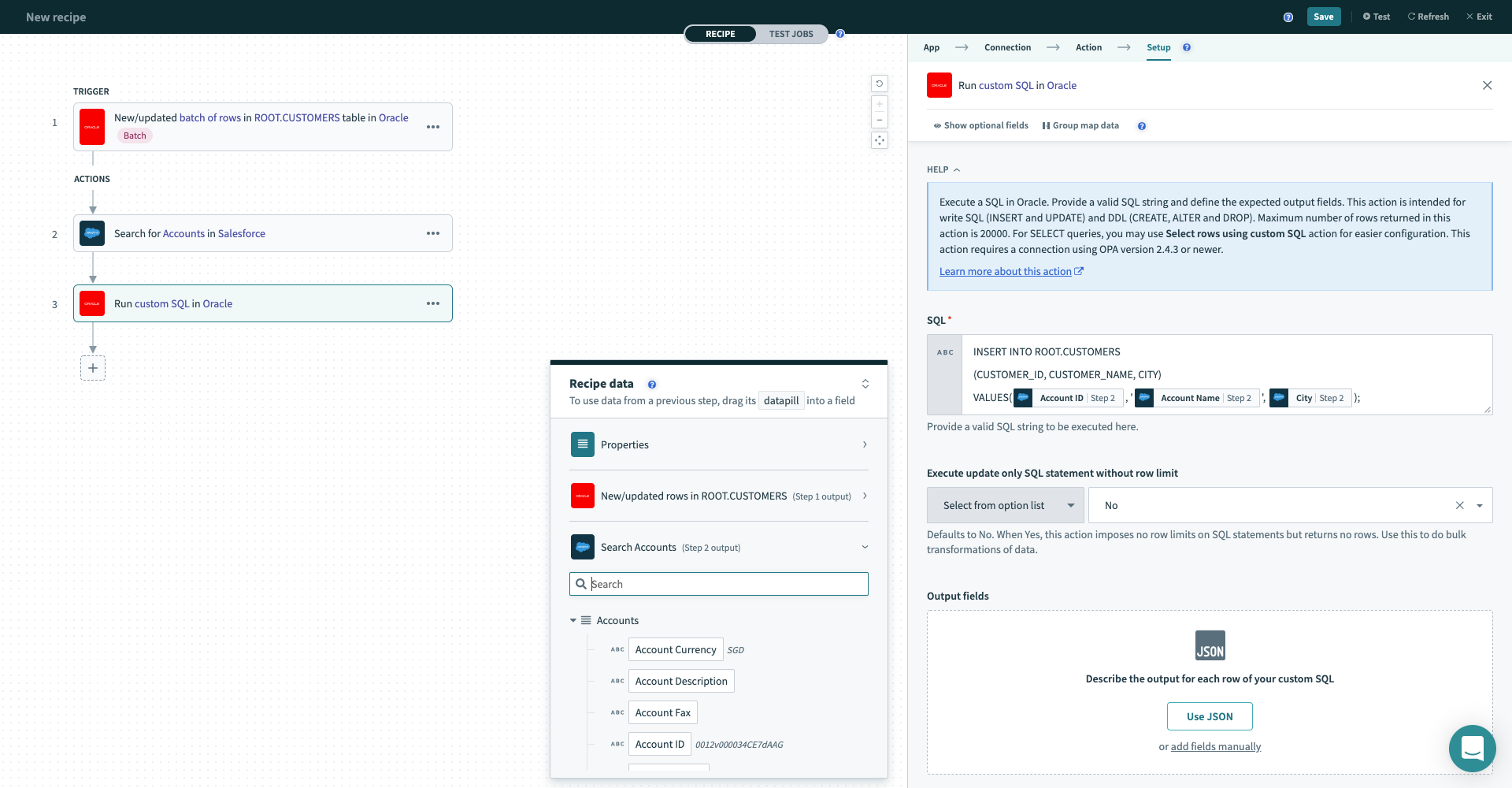
Task: Open the chat support bubble
Action: [1472, 749]
